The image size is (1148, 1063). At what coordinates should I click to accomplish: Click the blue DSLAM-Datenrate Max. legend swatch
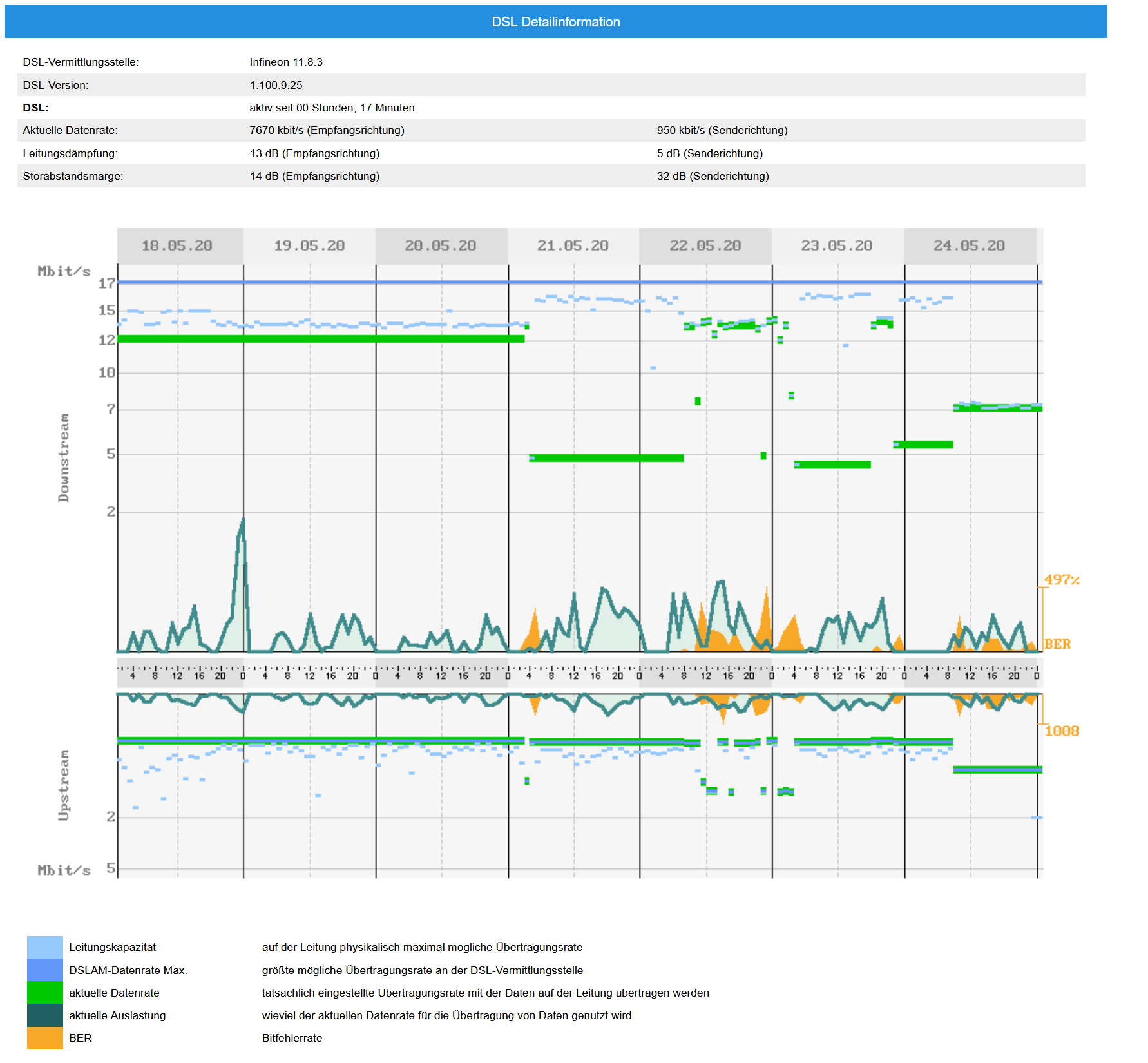[44, 970]
